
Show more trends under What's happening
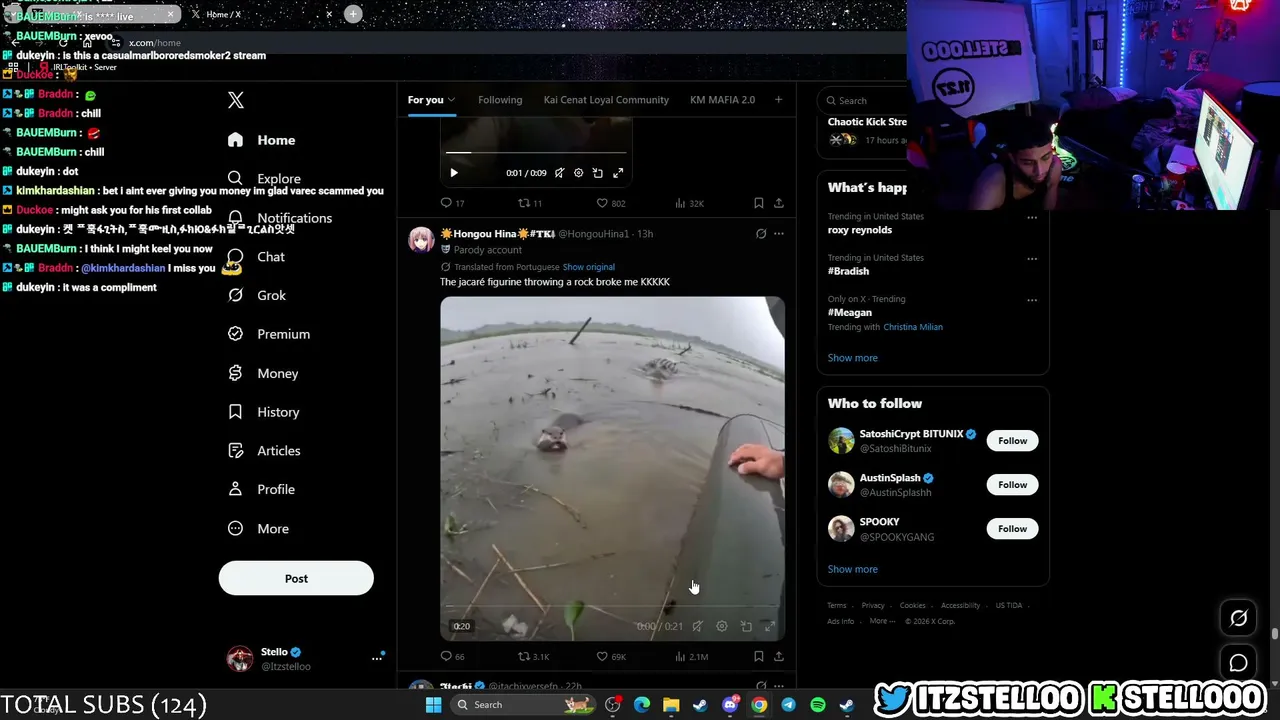(852, 358)
